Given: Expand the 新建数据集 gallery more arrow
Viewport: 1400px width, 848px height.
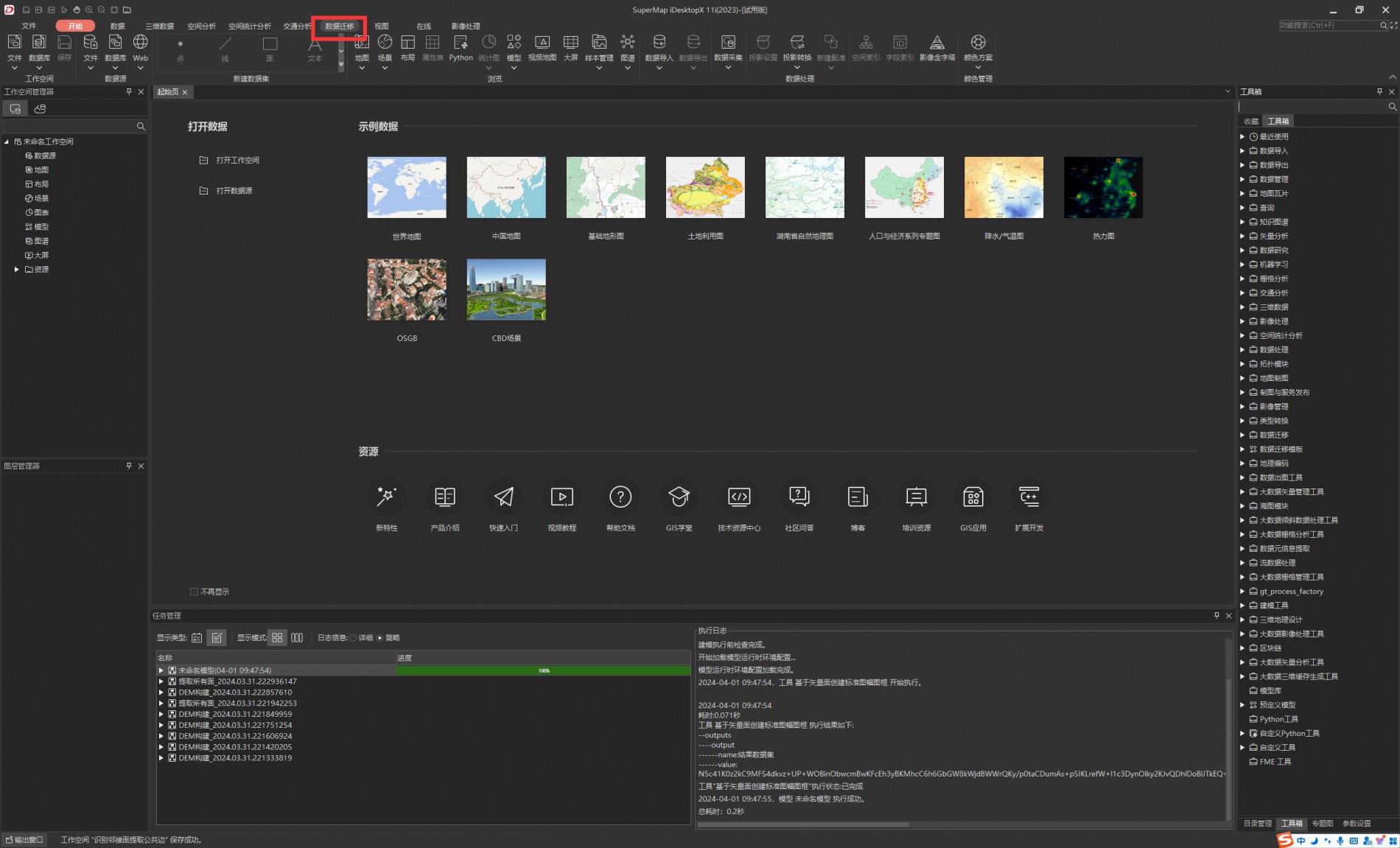Looking at the screenshot, I should (x=341, y=65).
